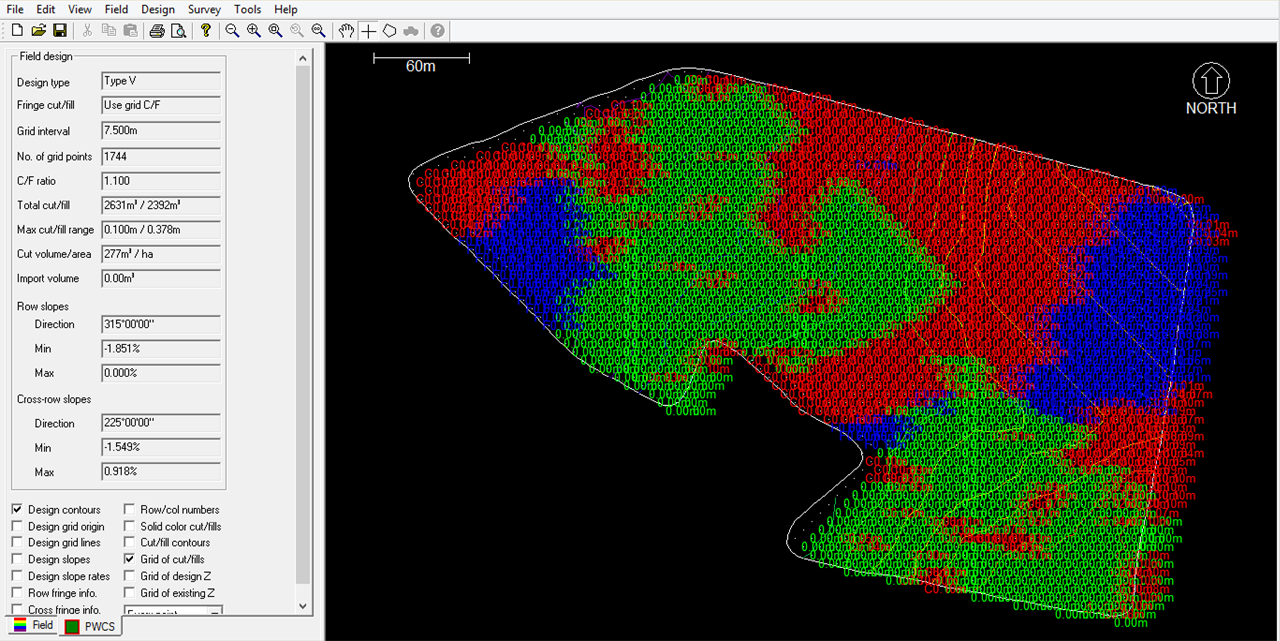Switch to the Field tab
The width and height of the screenshot is (1280, 641).
(32, 626)
